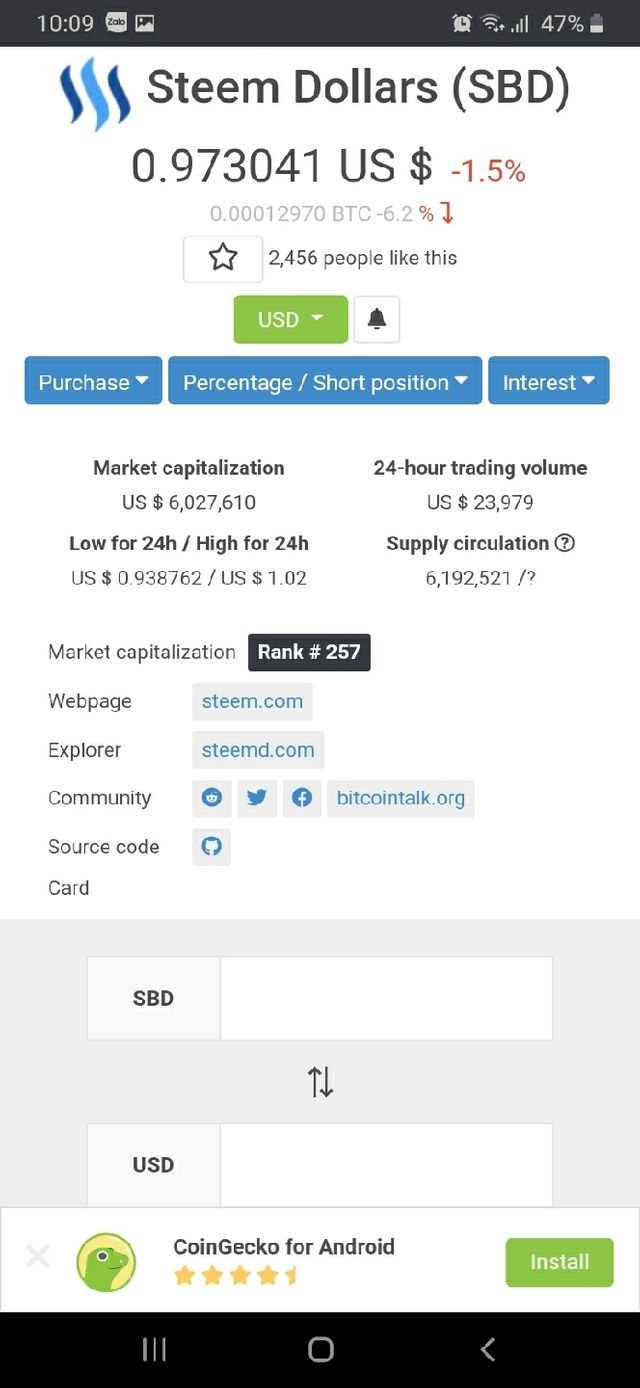640x1388 pixels.
Task: Expand Percentage / Short position dropdown
Action: (325, 381)
